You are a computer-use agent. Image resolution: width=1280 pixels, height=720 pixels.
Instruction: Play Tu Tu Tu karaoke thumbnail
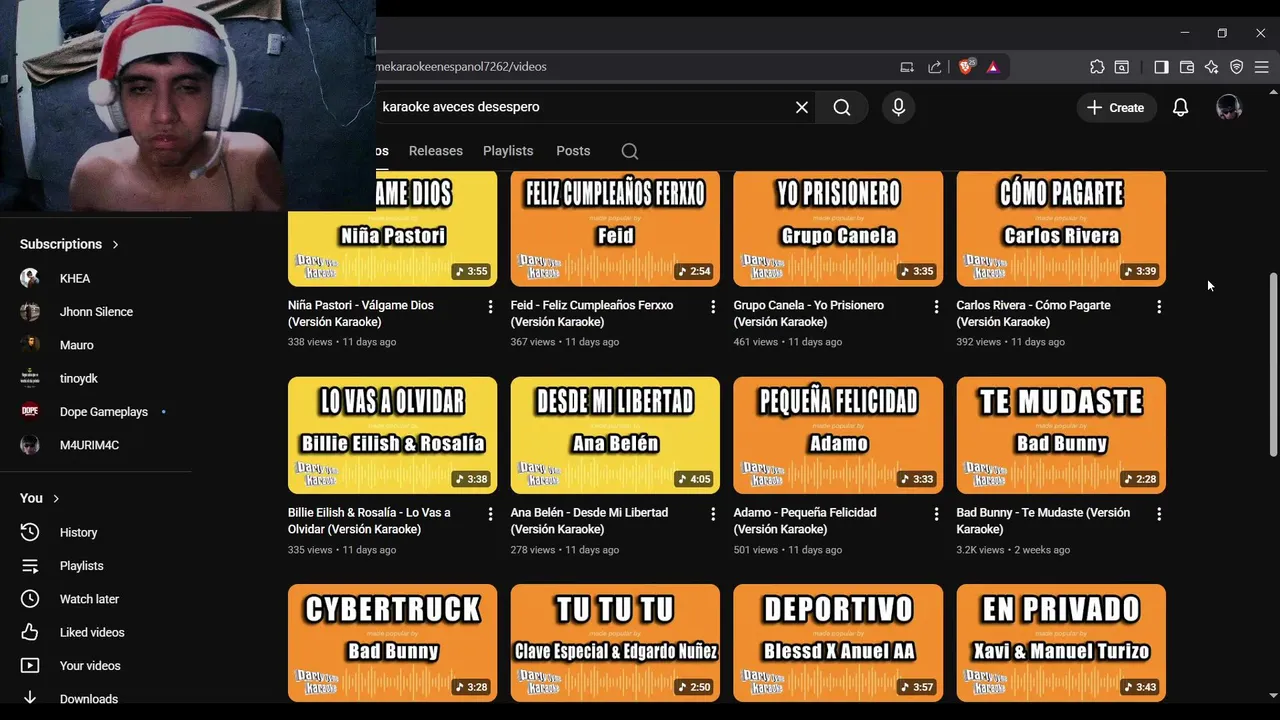pyautogui.click(x=615, y=643)
